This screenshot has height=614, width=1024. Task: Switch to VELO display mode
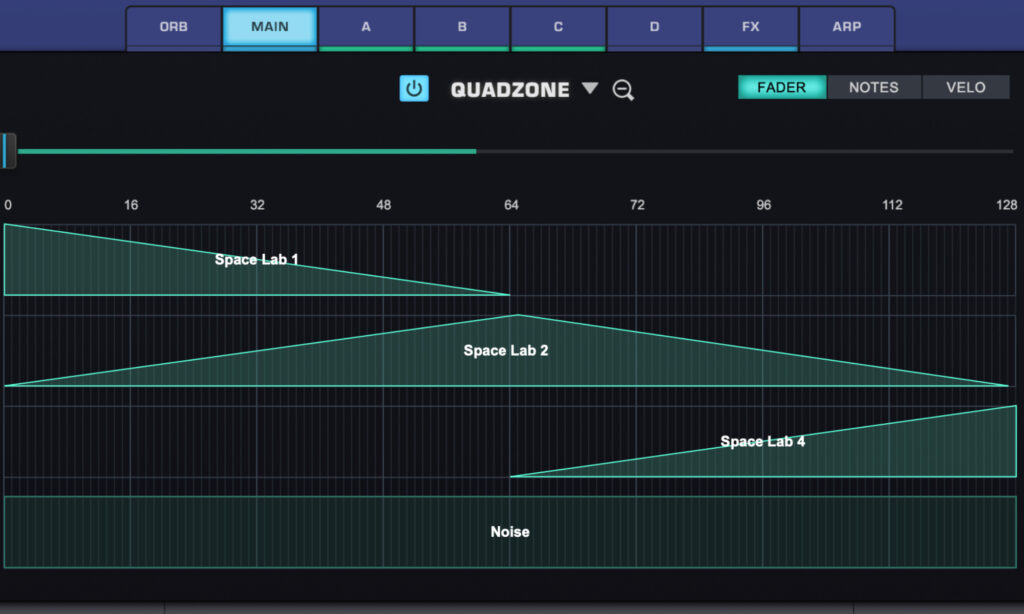pos(964,87)
